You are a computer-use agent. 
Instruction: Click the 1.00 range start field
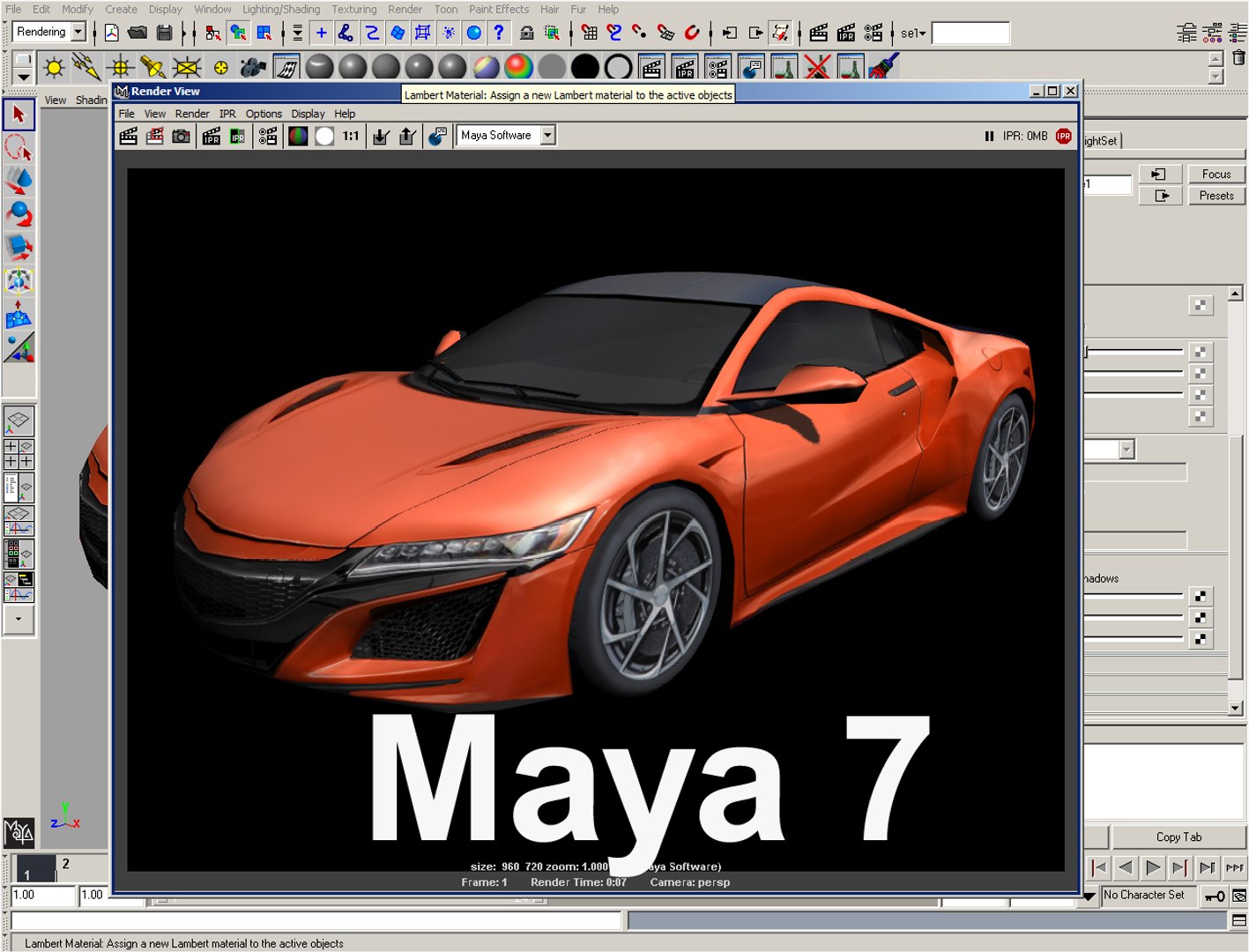43,896
